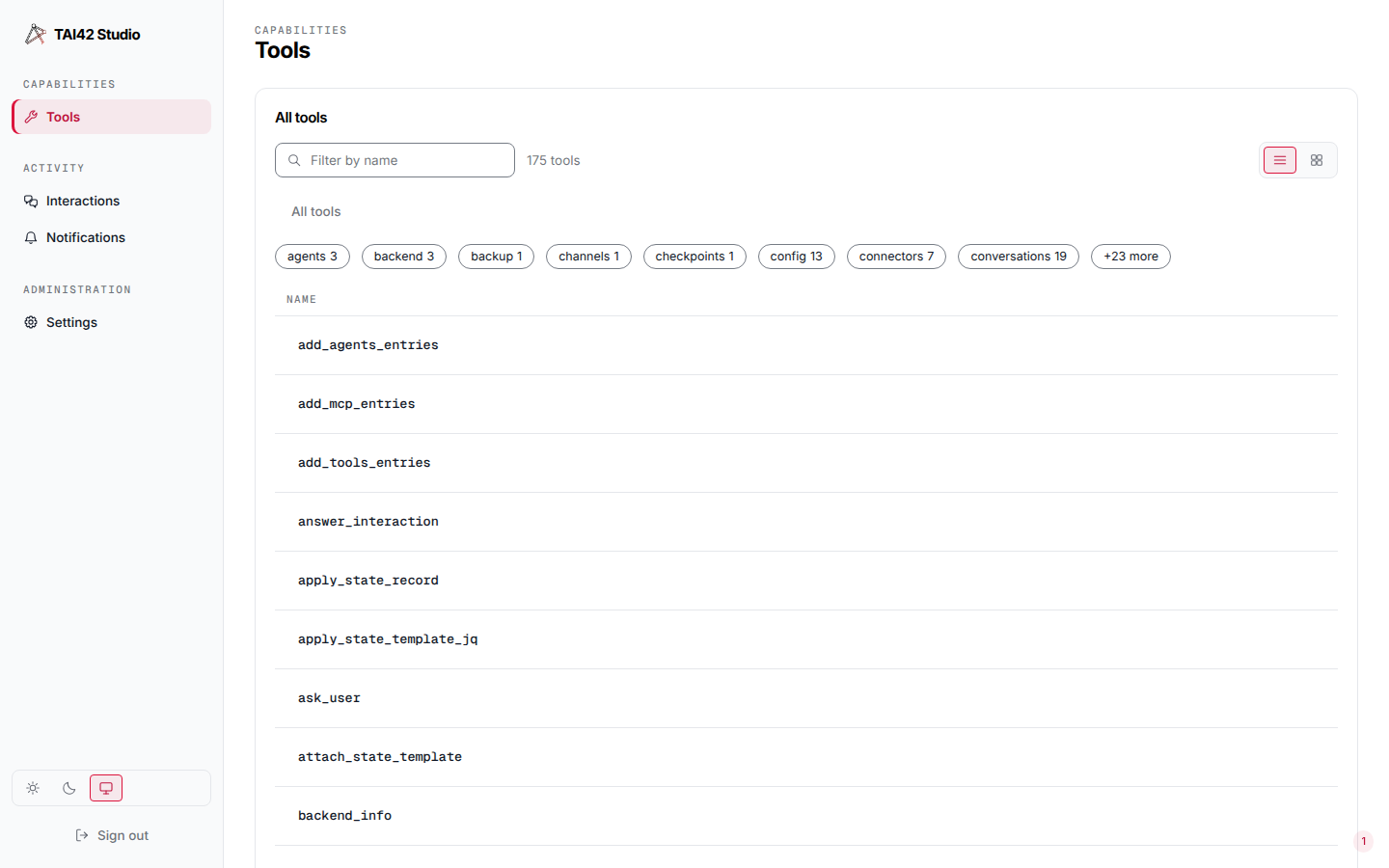Image resolution: width=1389 pixels, height=868 pixels.
Task: Filter by agents 3 tag
Action: click(313, 257)
